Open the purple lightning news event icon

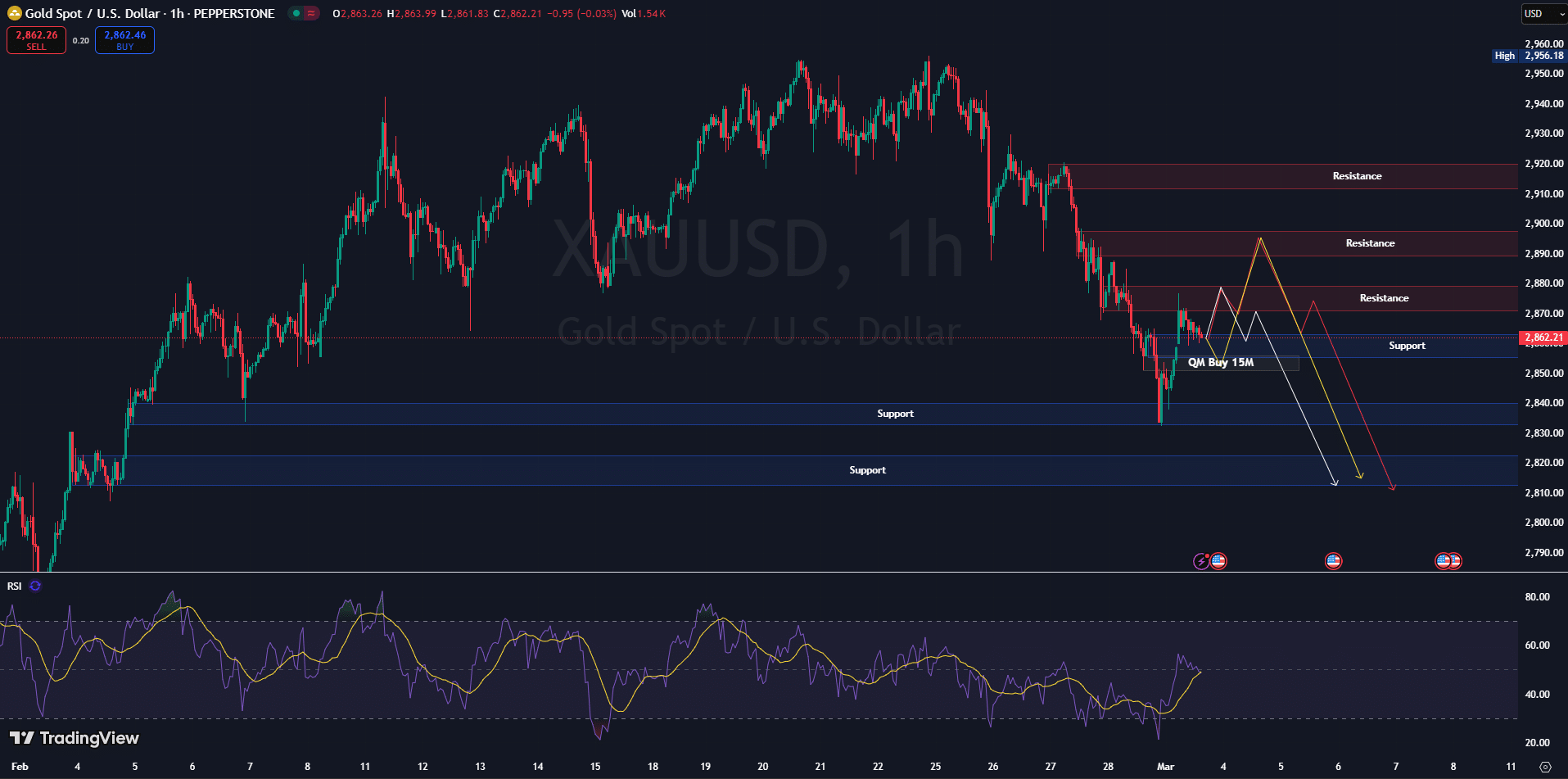tap(1201, 561)
